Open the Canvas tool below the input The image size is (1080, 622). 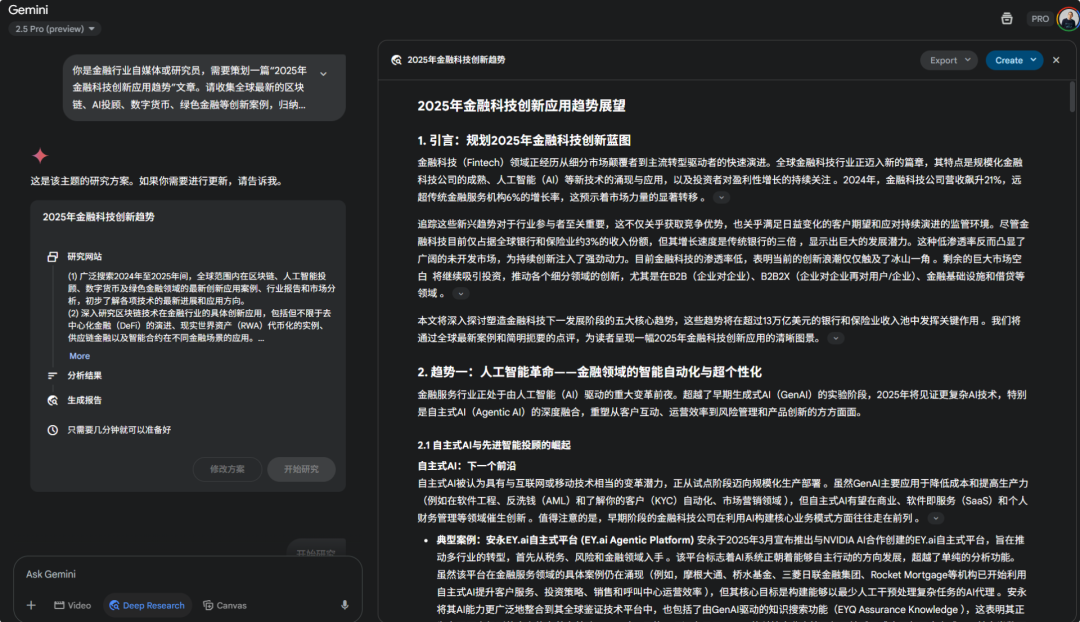click(223, 605)
